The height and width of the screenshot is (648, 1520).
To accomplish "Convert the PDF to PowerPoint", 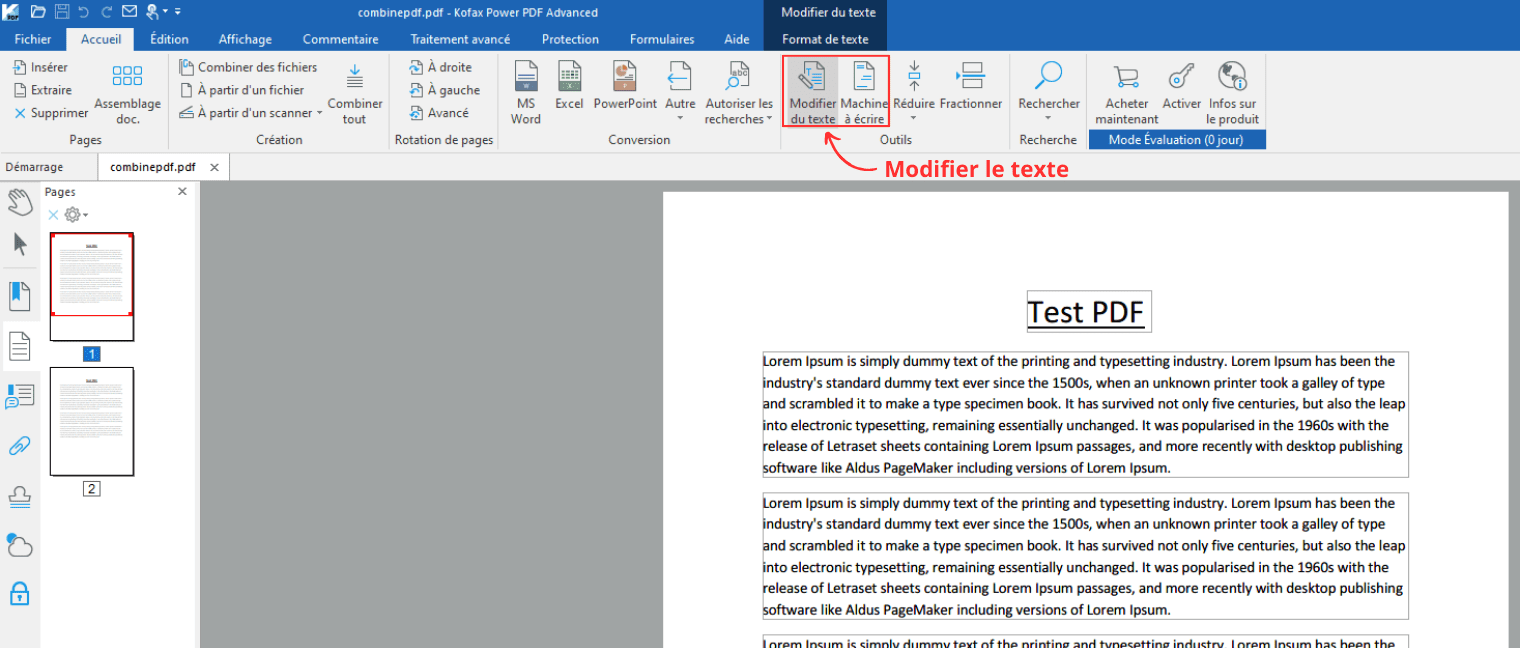I will click(625, 87).
